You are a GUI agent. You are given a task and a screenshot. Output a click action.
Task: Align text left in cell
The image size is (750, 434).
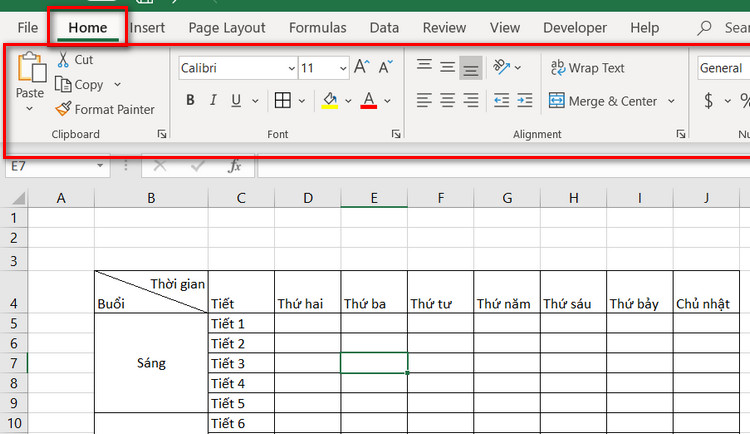click(424, 100)
